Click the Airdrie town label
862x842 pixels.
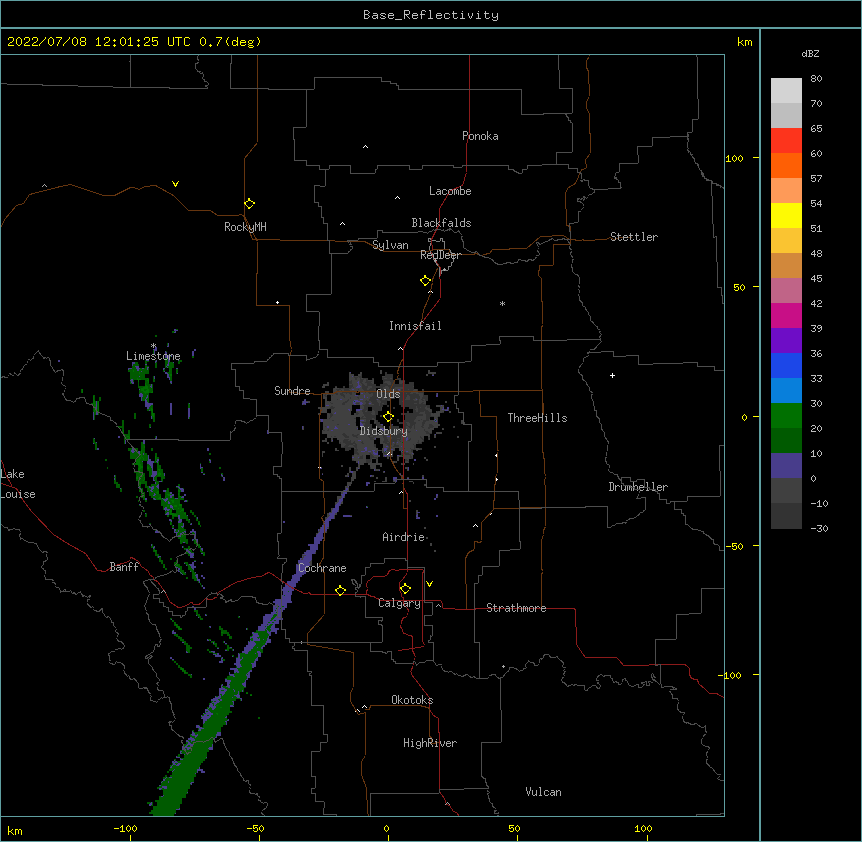click(x=403, y=537)
